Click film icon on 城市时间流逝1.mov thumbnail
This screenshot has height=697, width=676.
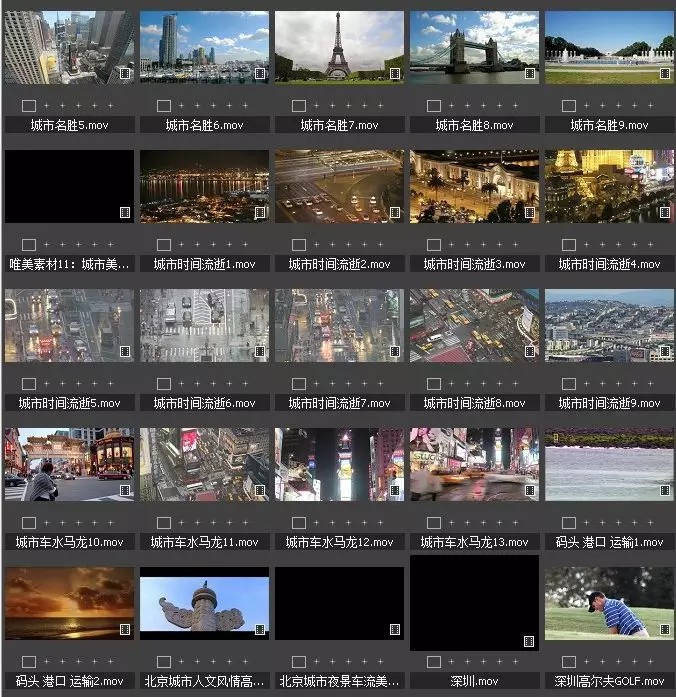pos(260,213)
